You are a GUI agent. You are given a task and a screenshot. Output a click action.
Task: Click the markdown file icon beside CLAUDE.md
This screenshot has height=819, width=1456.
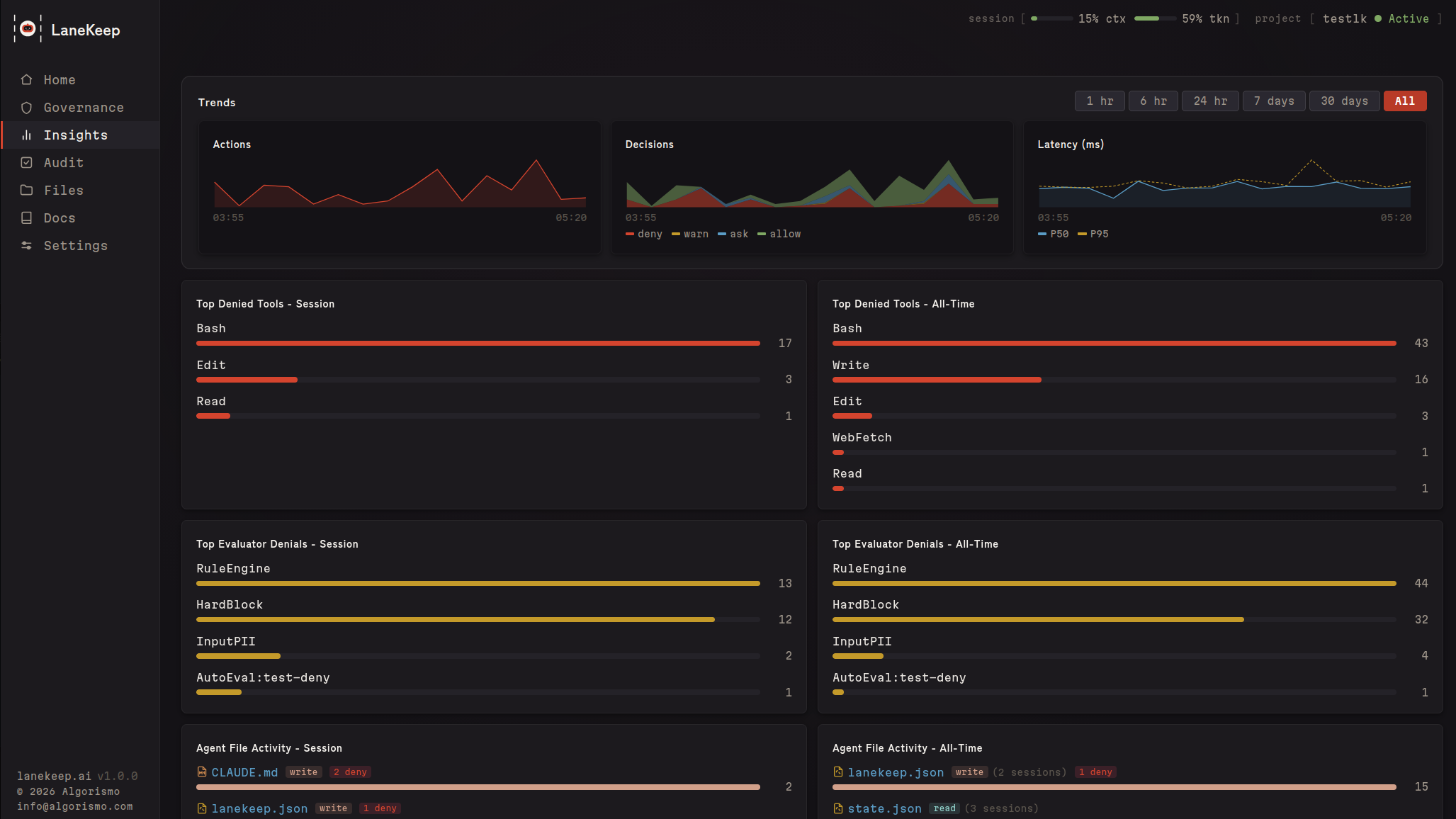201,772
